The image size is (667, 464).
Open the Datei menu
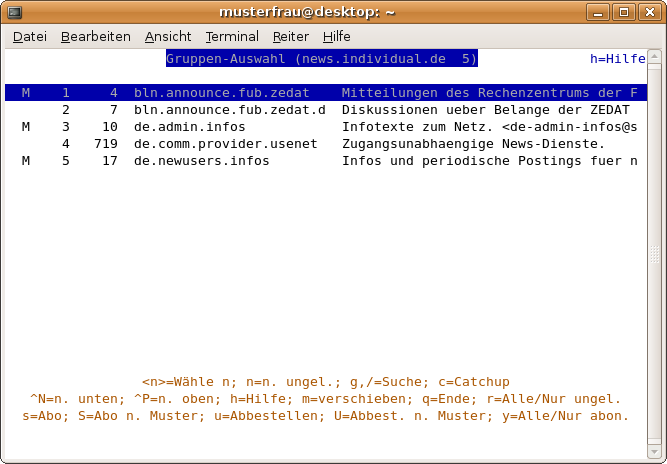30,36
